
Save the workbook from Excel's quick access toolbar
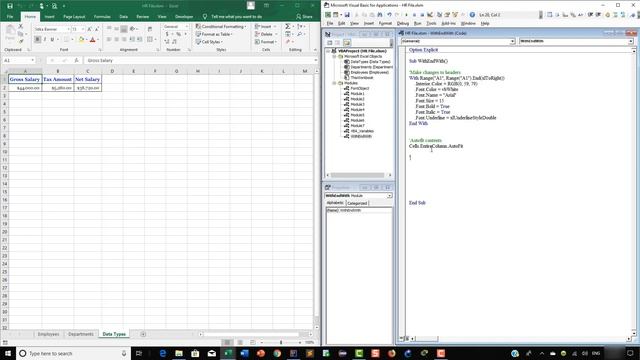click(x=10, y=6)
